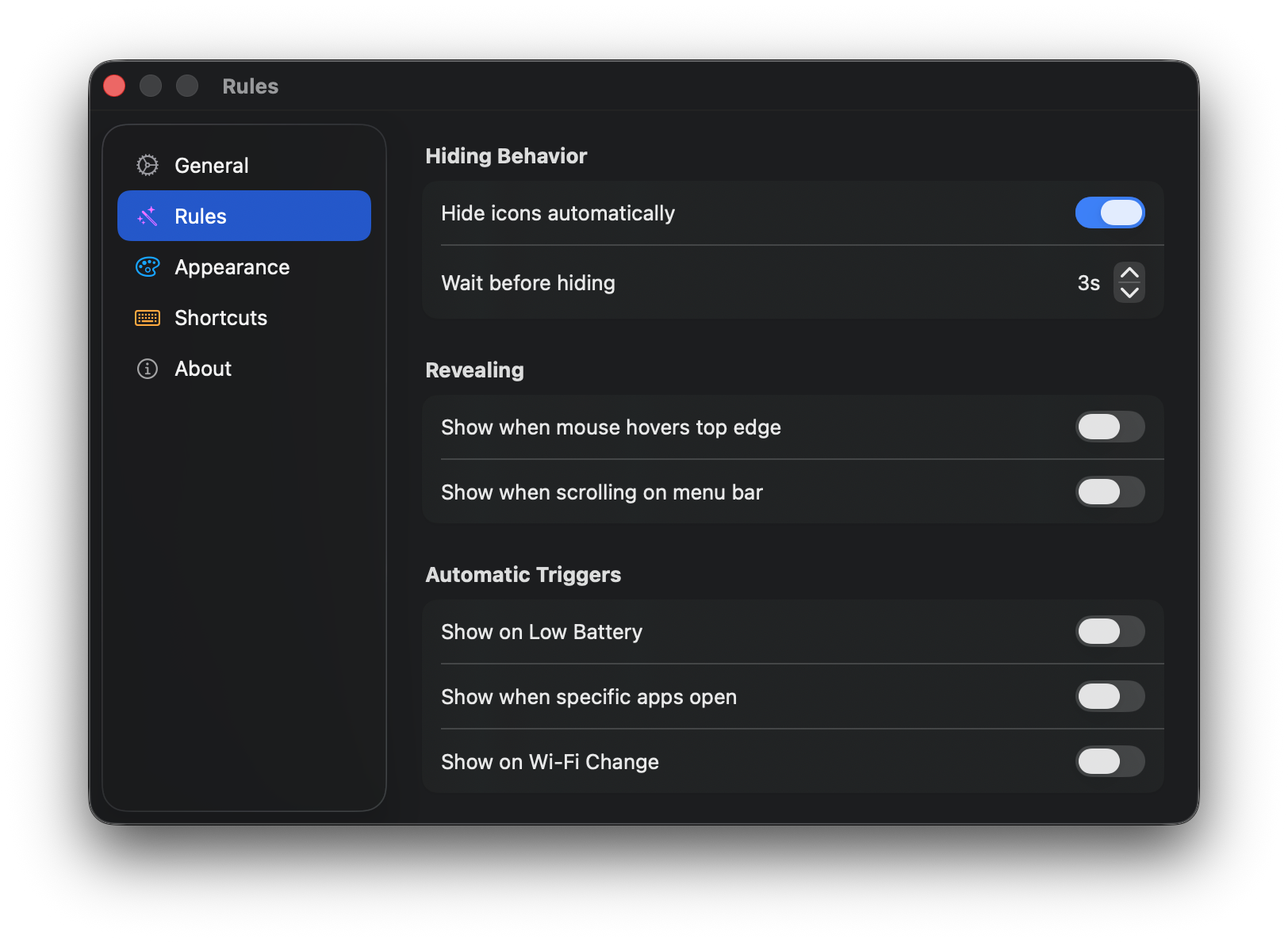Increase wait before hiding with up arrow

[1129, 274]
